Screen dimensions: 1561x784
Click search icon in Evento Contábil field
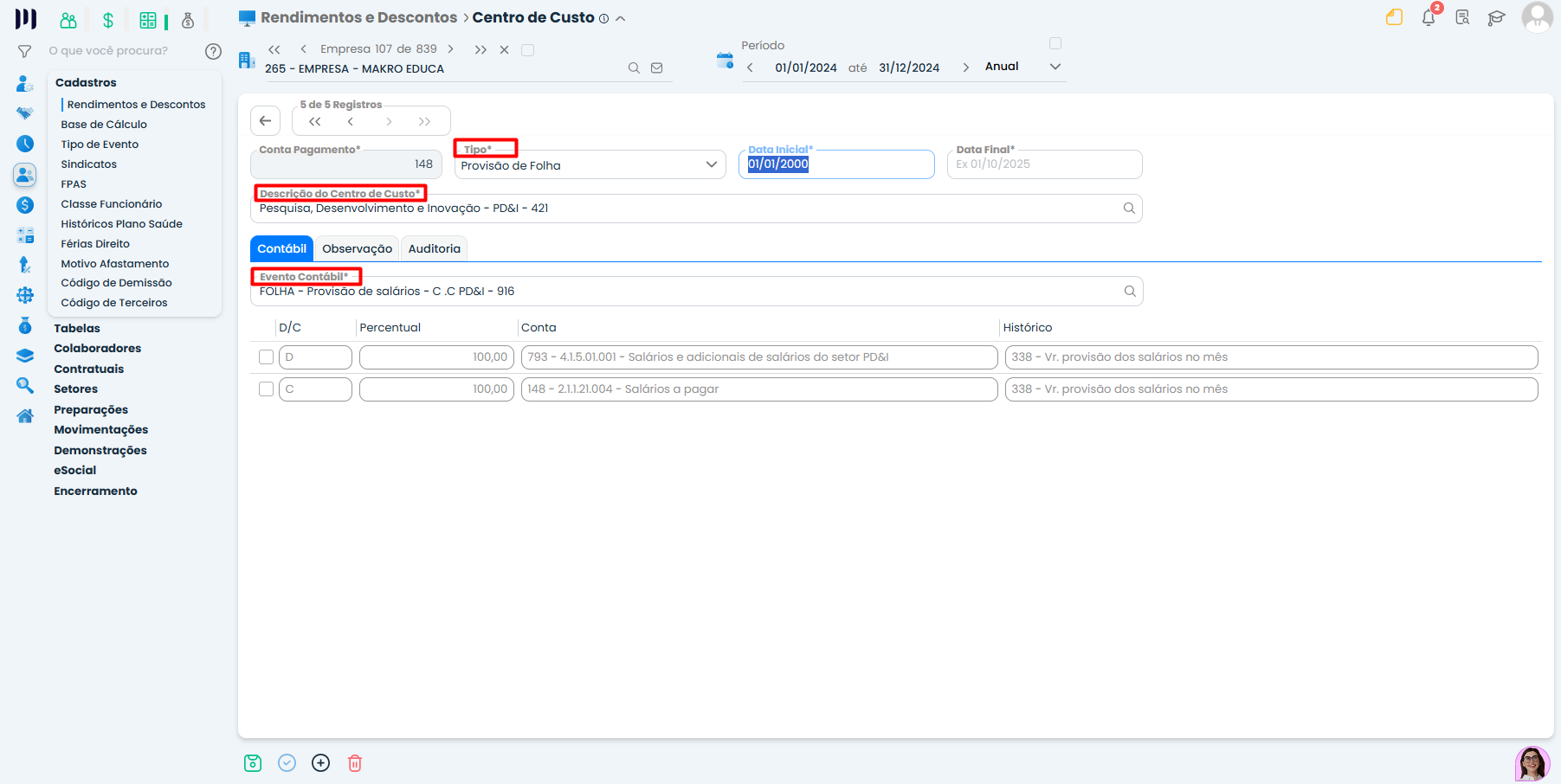pyautogui.click(x=1130, y=292)
